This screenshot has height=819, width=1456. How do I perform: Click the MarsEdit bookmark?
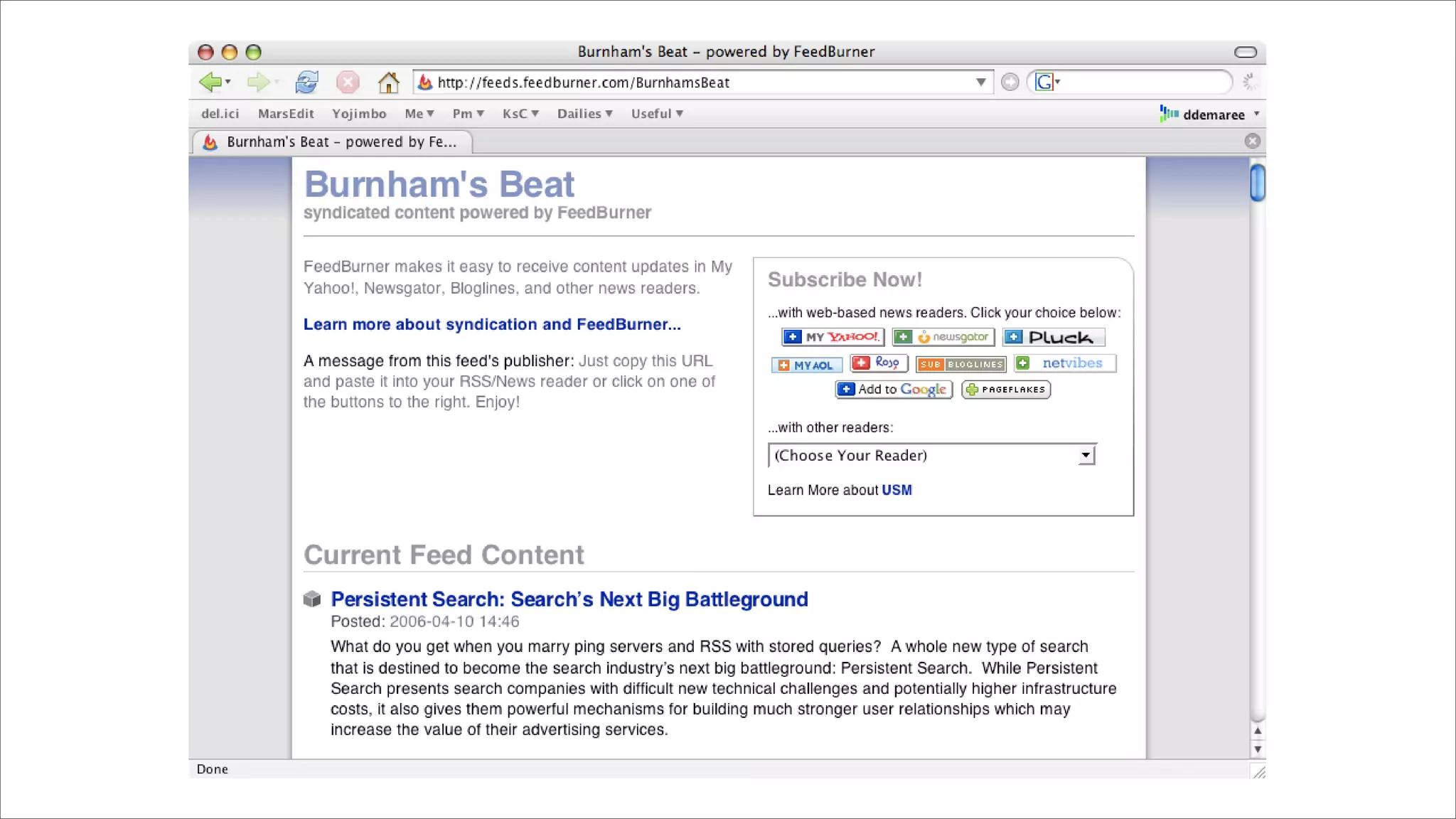click(x=286, y=114)
